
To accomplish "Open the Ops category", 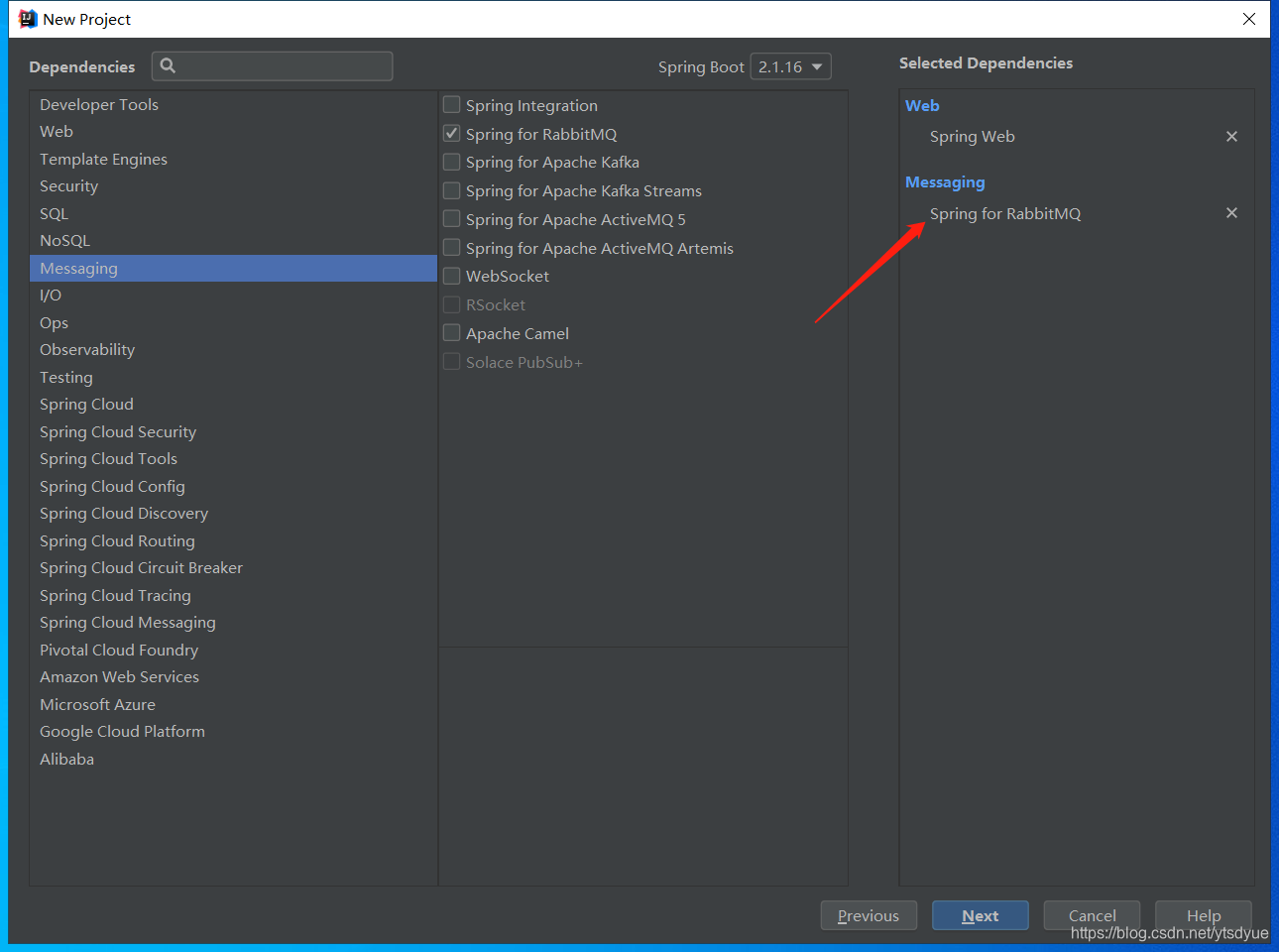I will point(233,322).
